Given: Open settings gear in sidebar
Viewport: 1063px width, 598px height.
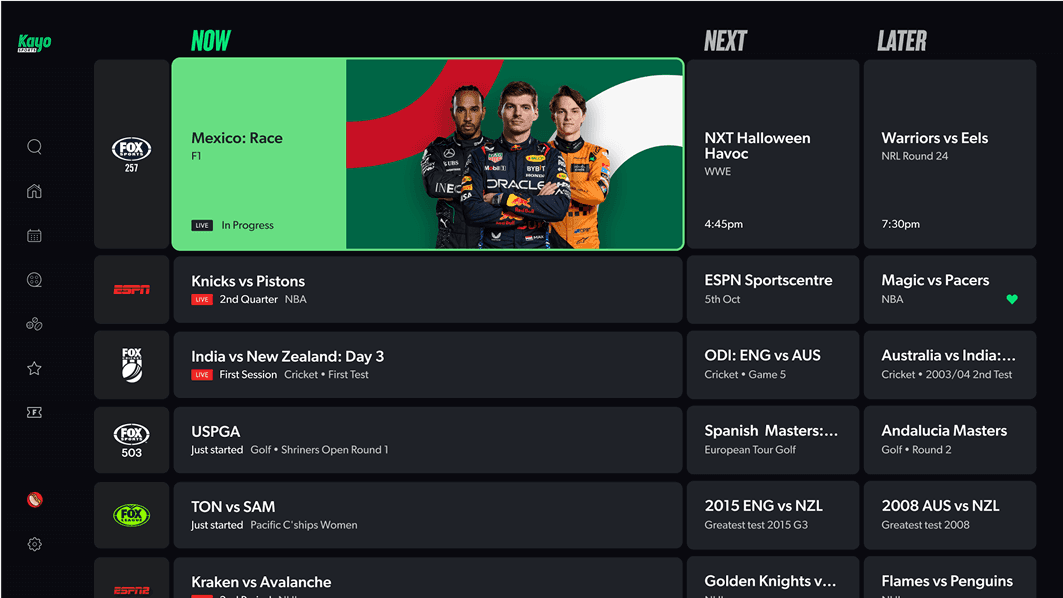Looking at the screenshot, I should click(x=35, y=544).
